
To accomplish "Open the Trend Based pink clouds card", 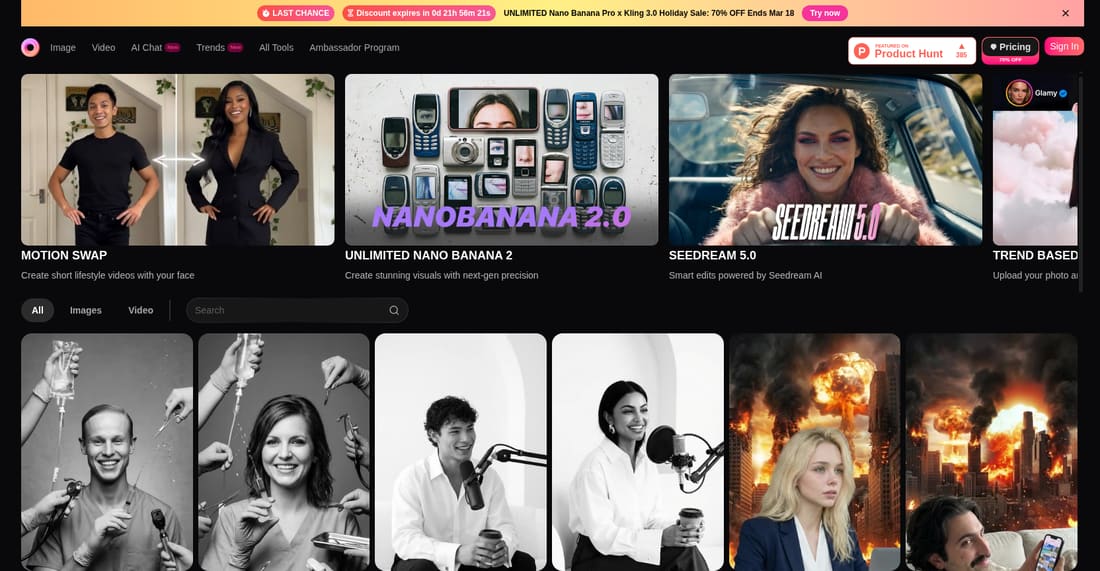I will [1035, 160].
